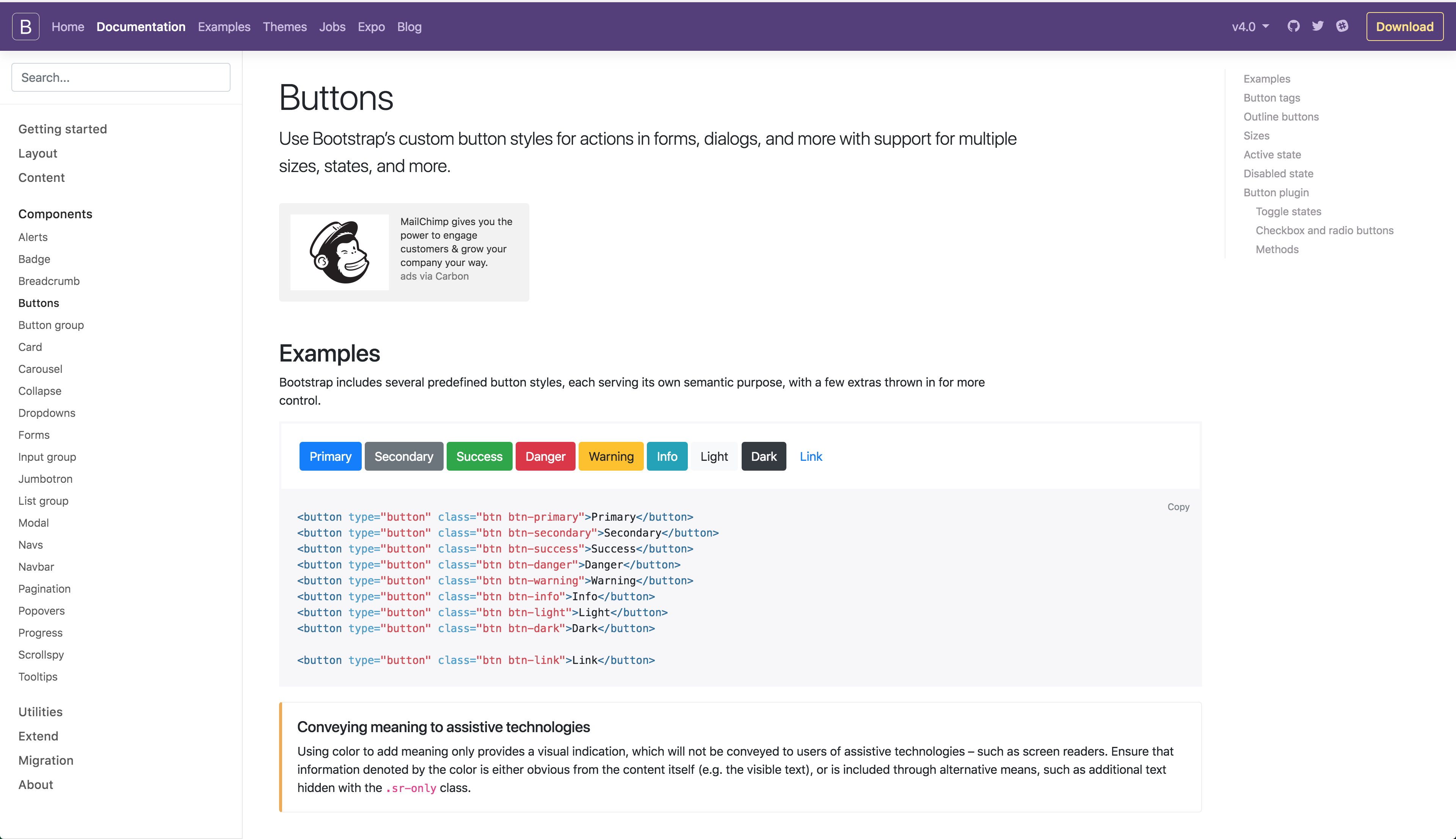Click the red Danger button
Image resolution: width=1456 pixels, height=839 pixels.
(545, 456)
